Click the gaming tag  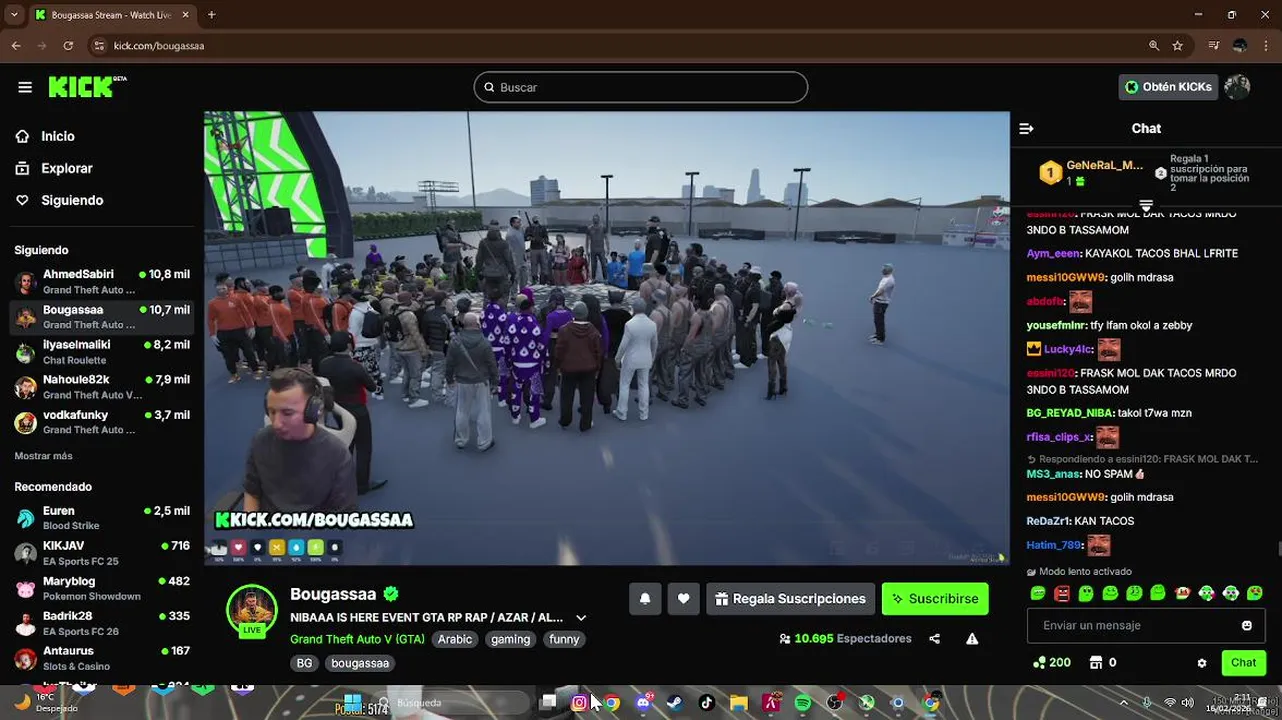[x=510, y=639]
